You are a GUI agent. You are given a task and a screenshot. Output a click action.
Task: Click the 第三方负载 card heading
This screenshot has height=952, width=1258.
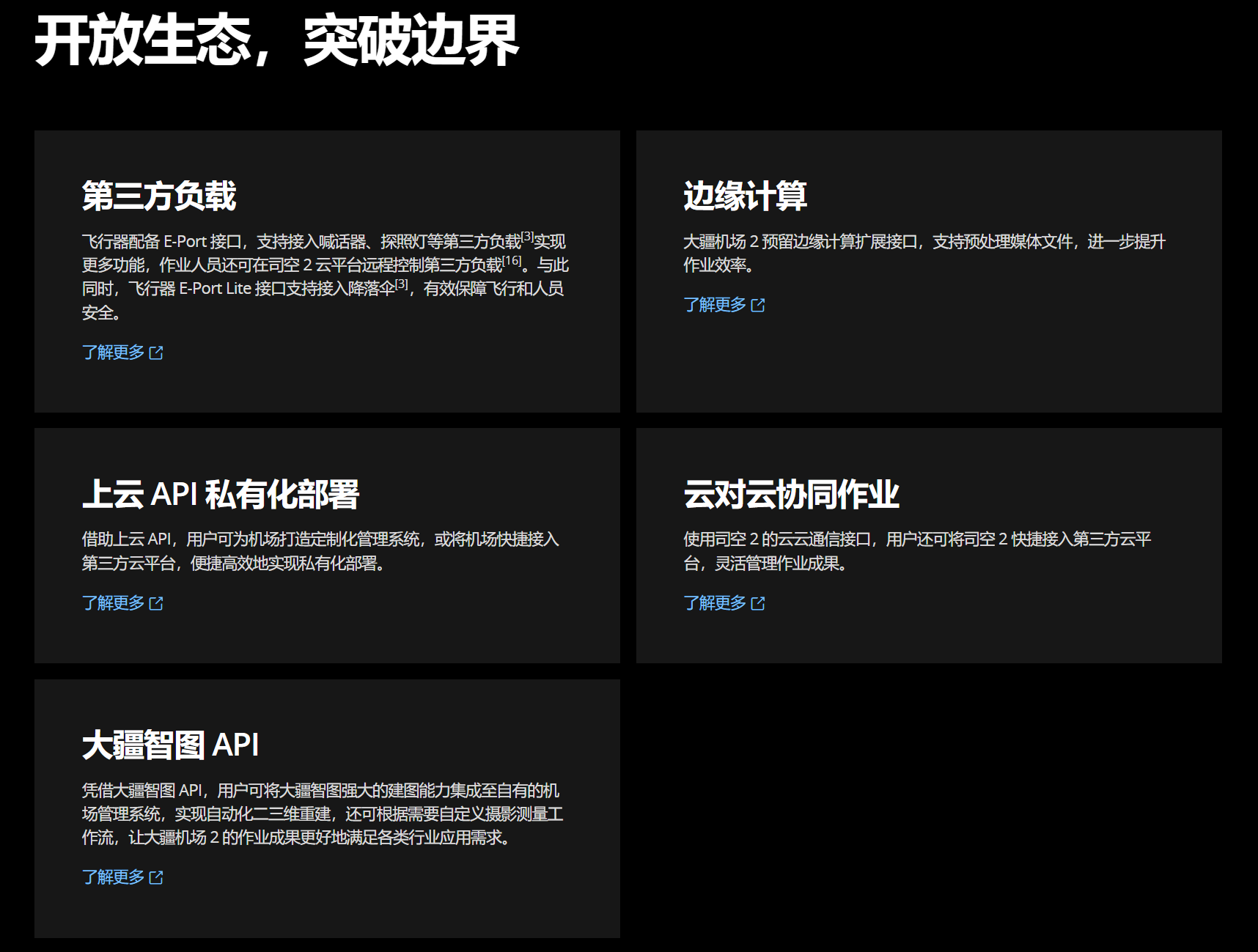click(159, 196)
